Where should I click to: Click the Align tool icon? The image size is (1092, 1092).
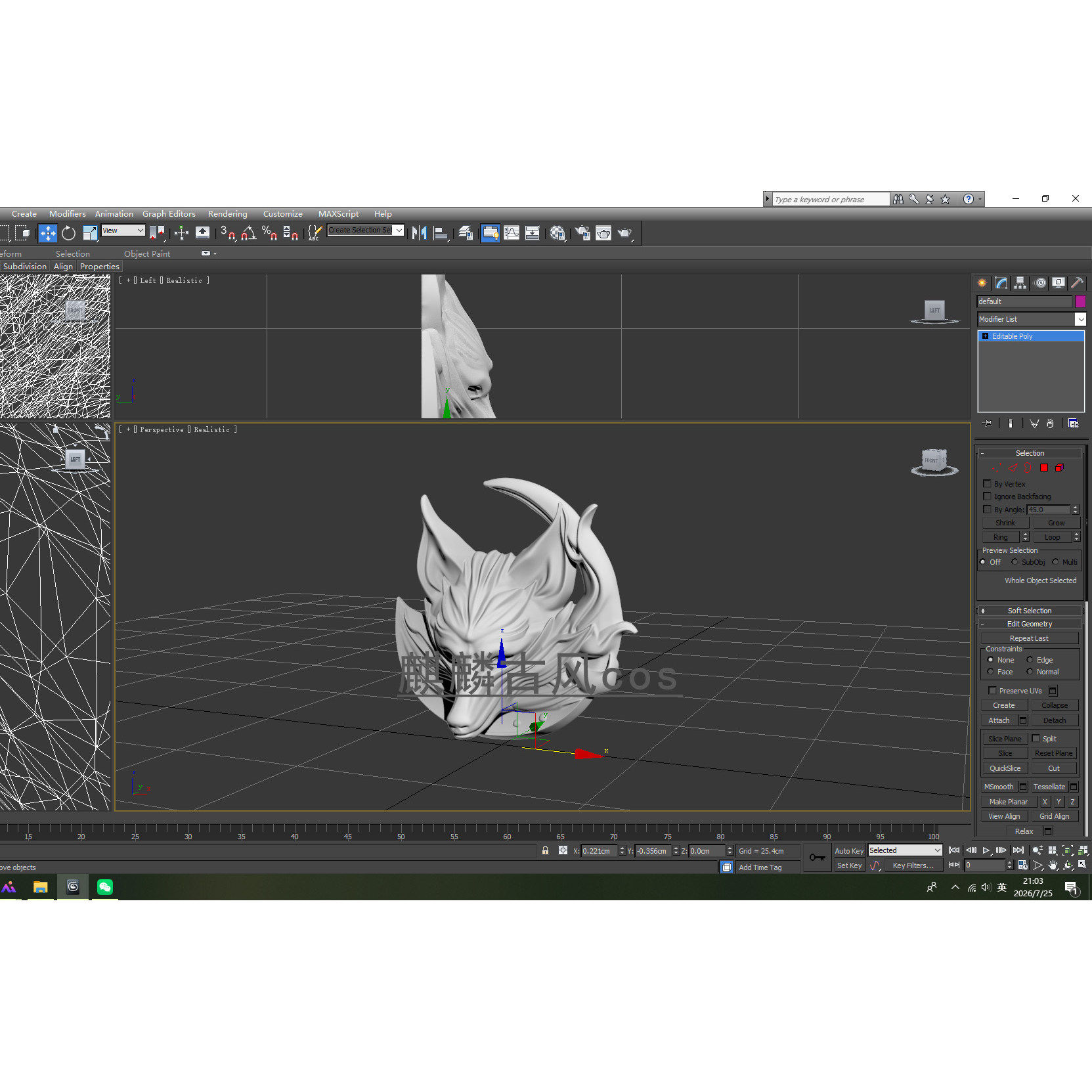(x=441, y=233)
